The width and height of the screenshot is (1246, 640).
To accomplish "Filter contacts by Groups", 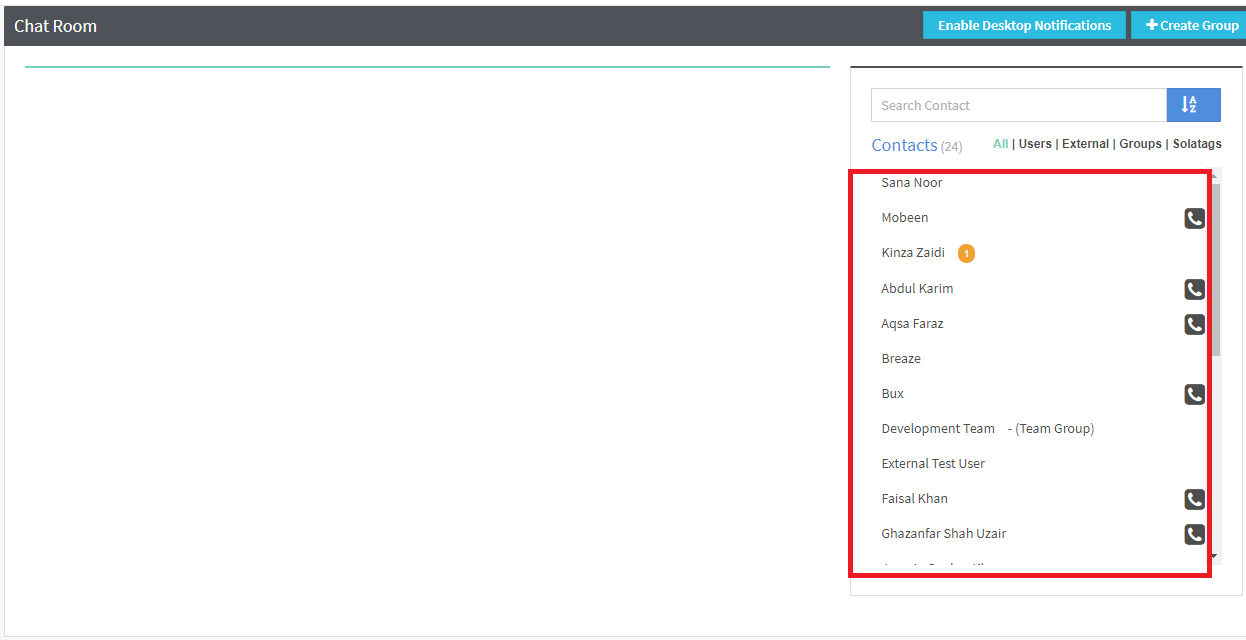I will click(x=1140, y=144).
